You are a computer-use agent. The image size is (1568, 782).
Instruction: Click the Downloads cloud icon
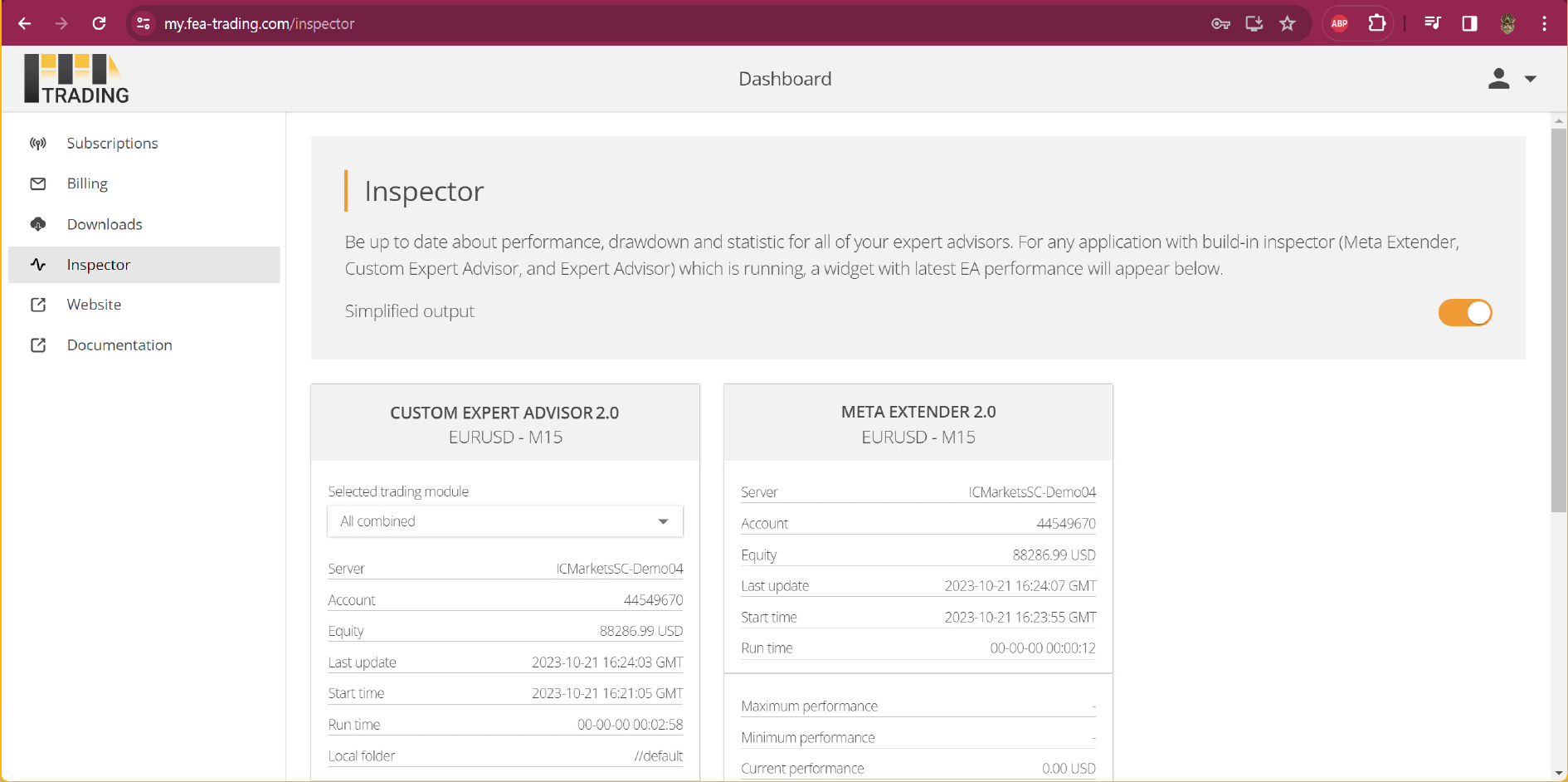[38, 224]
